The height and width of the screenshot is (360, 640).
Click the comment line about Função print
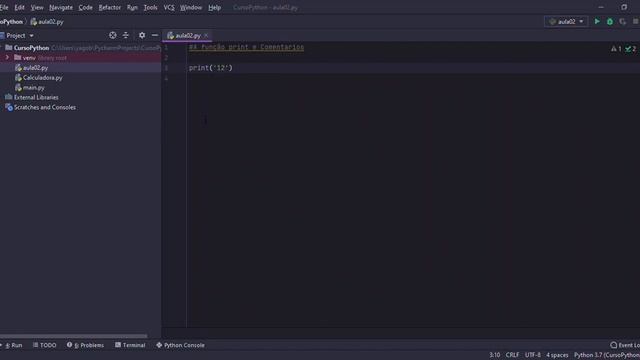coord(246,47)
